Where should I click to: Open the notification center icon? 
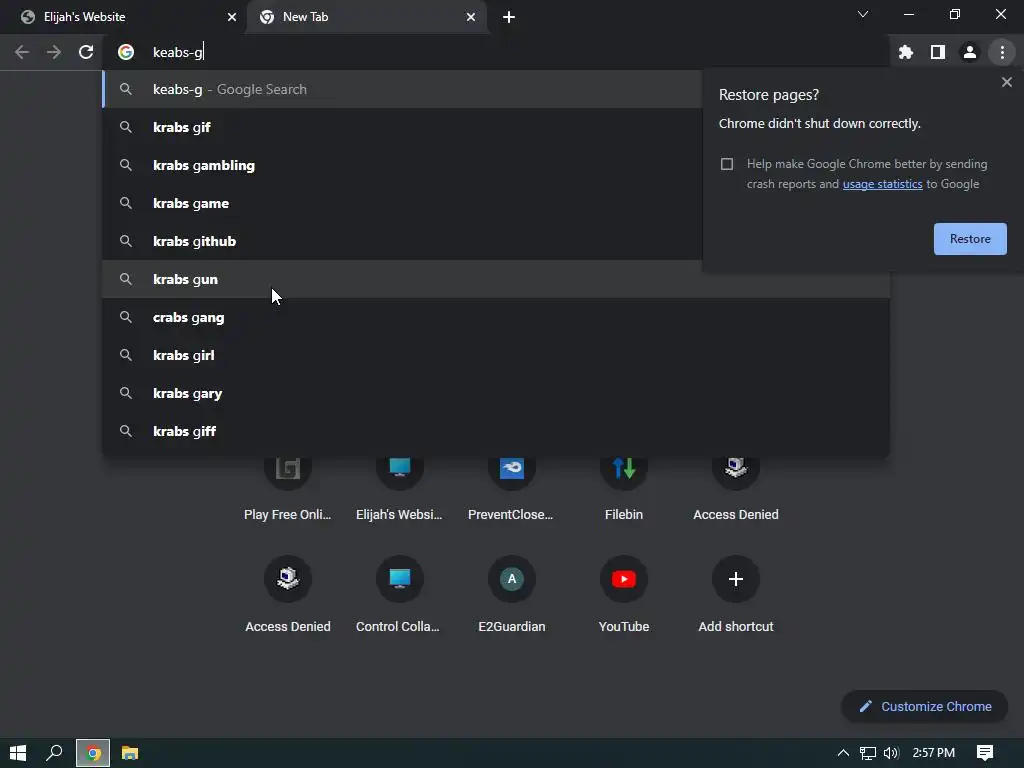(985, 753)
